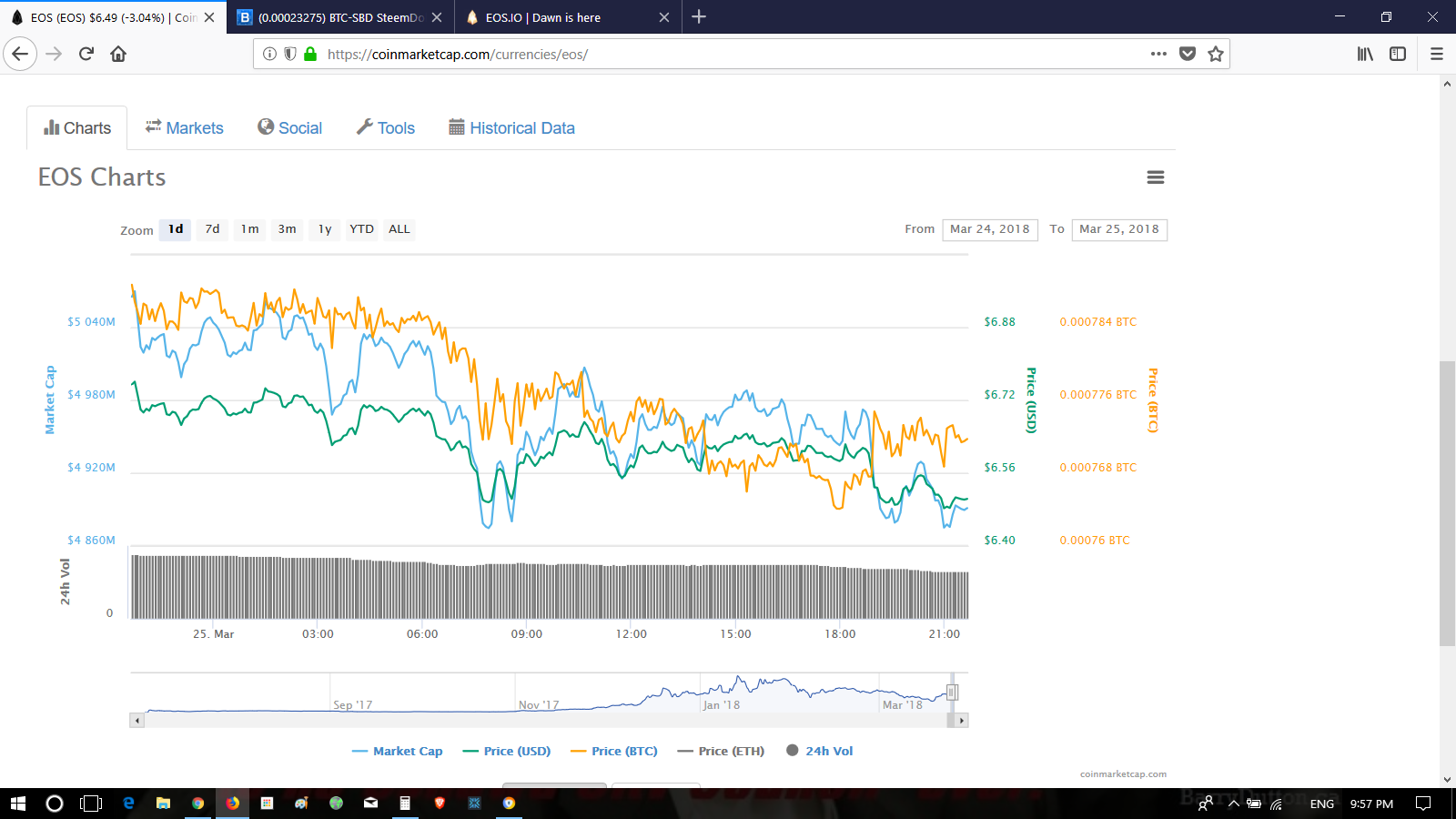Click the navigator right scroll arrow

962,721
